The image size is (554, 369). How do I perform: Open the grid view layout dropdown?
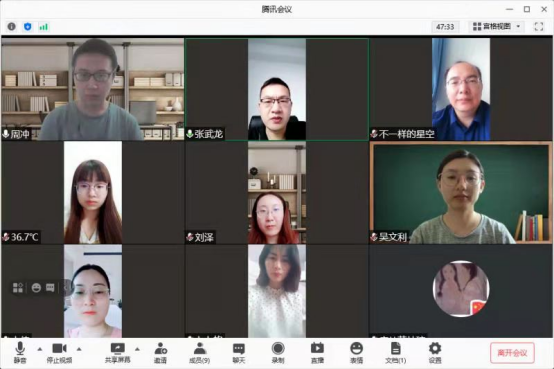point(497,27)
